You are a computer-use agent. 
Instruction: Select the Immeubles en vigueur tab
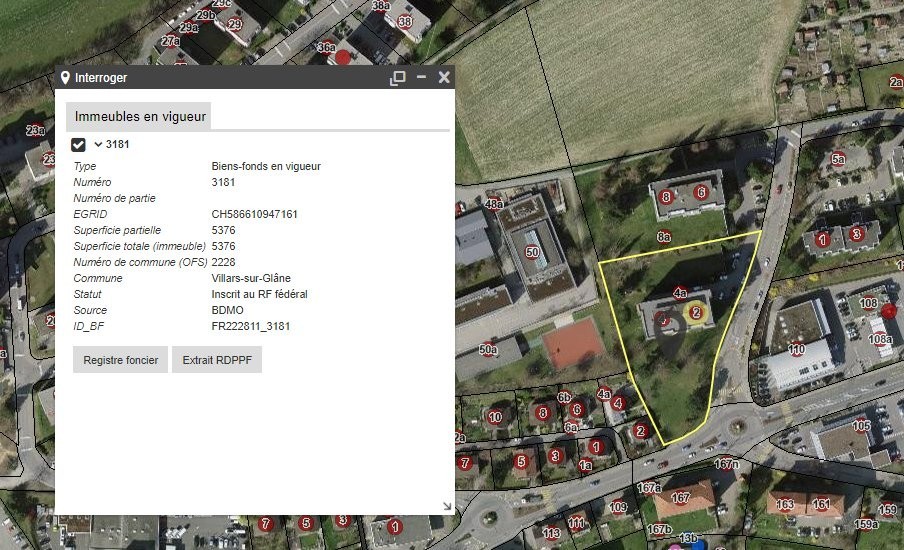(x=140, y=117)
